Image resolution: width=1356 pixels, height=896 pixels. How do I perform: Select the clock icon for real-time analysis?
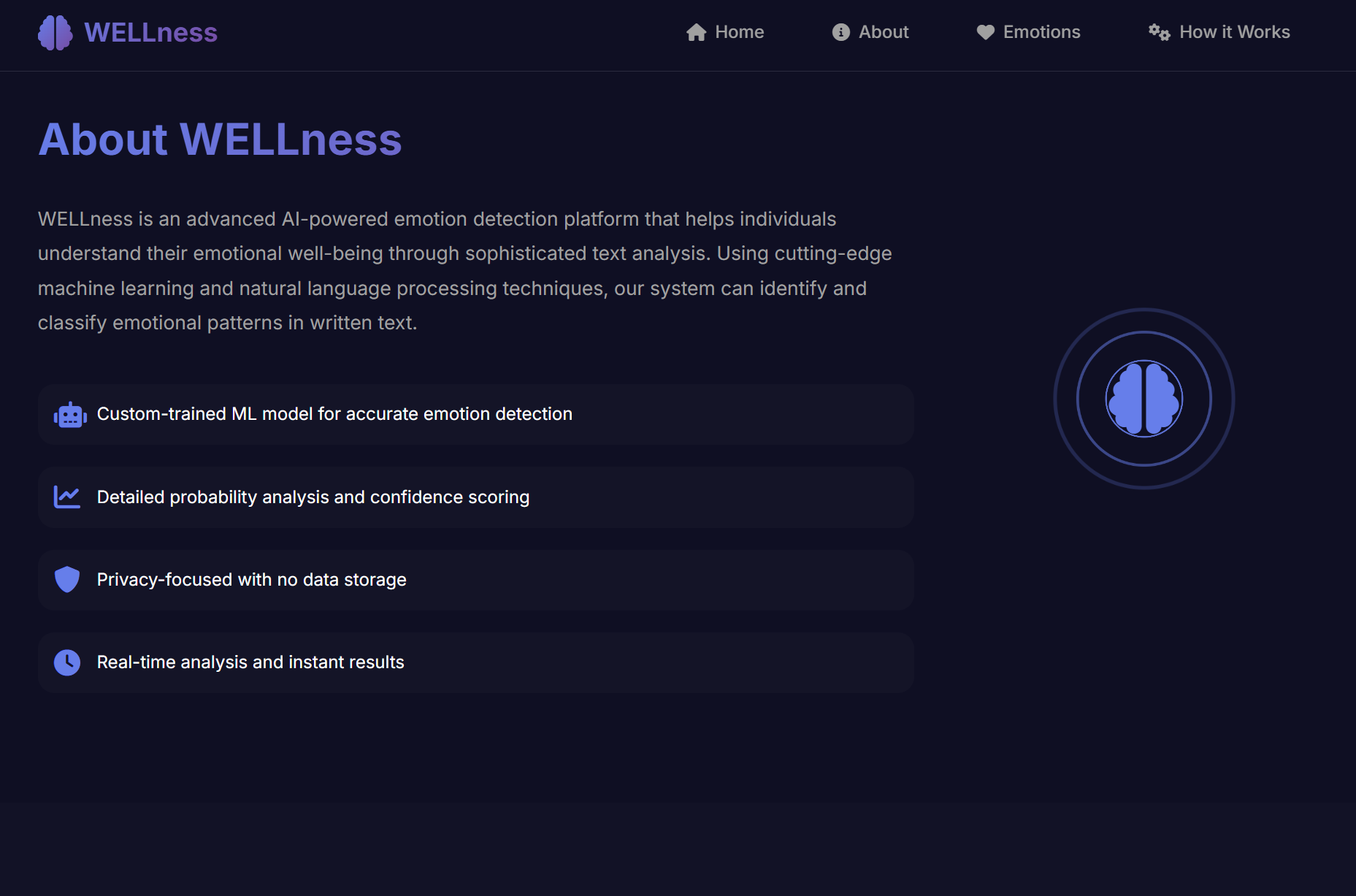click(x=66, y=662)
